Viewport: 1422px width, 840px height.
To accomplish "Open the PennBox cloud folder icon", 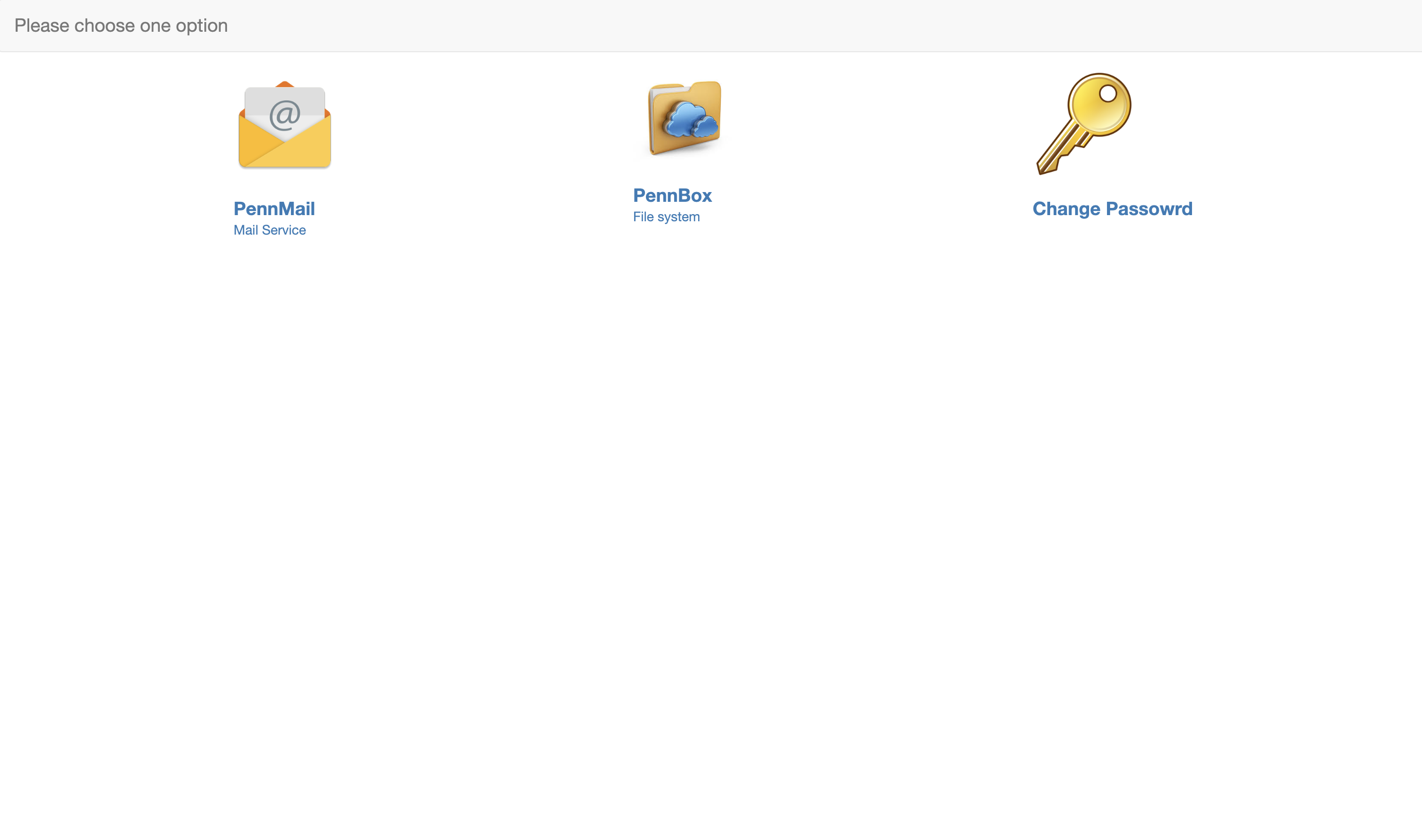I will pos(684,118).
